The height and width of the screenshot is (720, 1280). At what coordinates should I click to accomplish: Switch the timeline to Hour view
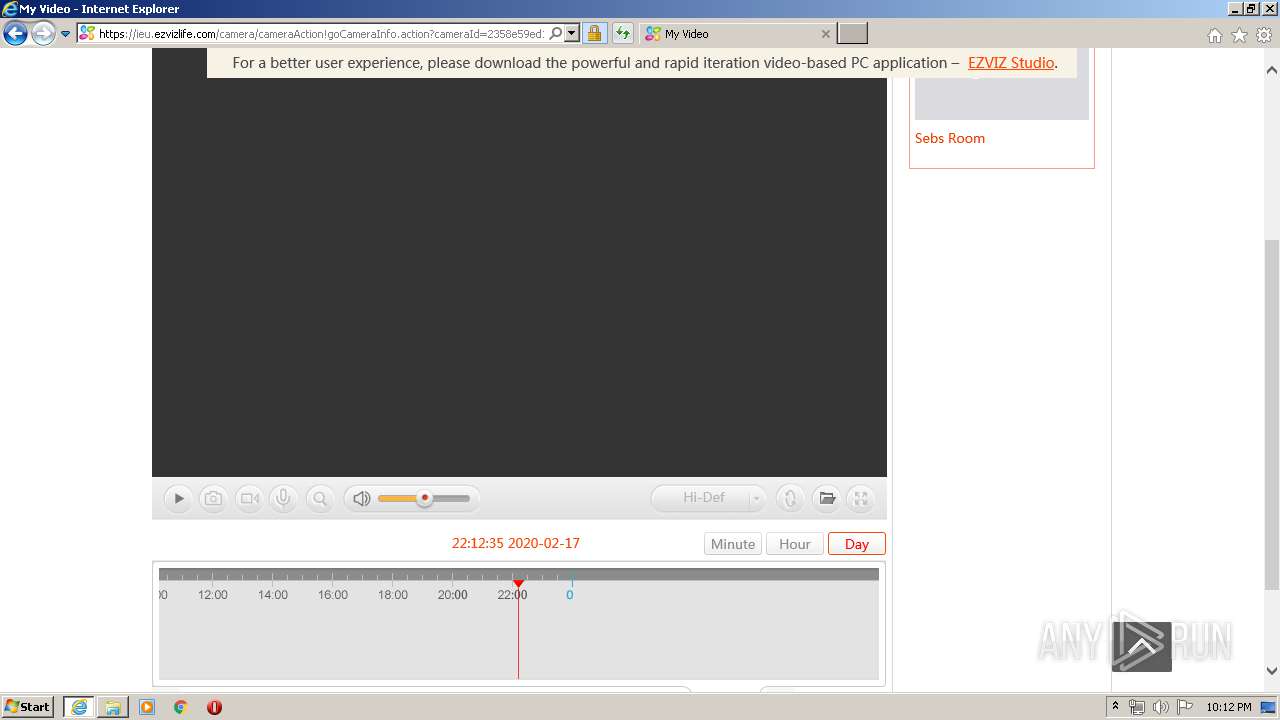pyautogui.click(x=795, y=544)
